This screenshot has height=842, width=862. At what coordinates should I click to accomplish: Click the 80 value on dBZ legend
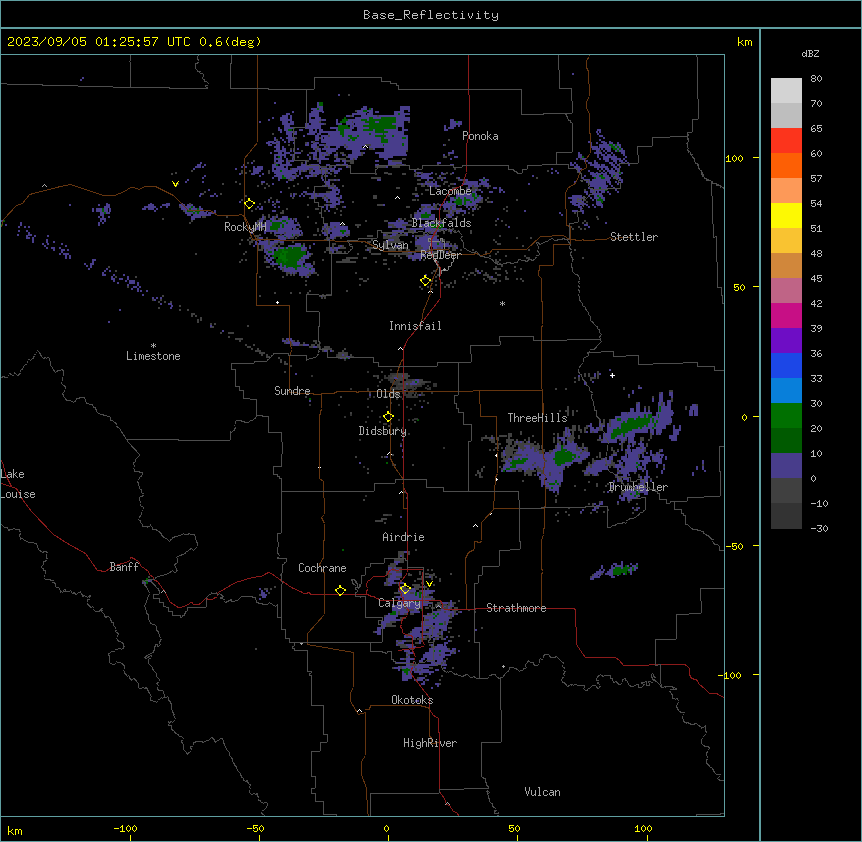pos(816,79)
